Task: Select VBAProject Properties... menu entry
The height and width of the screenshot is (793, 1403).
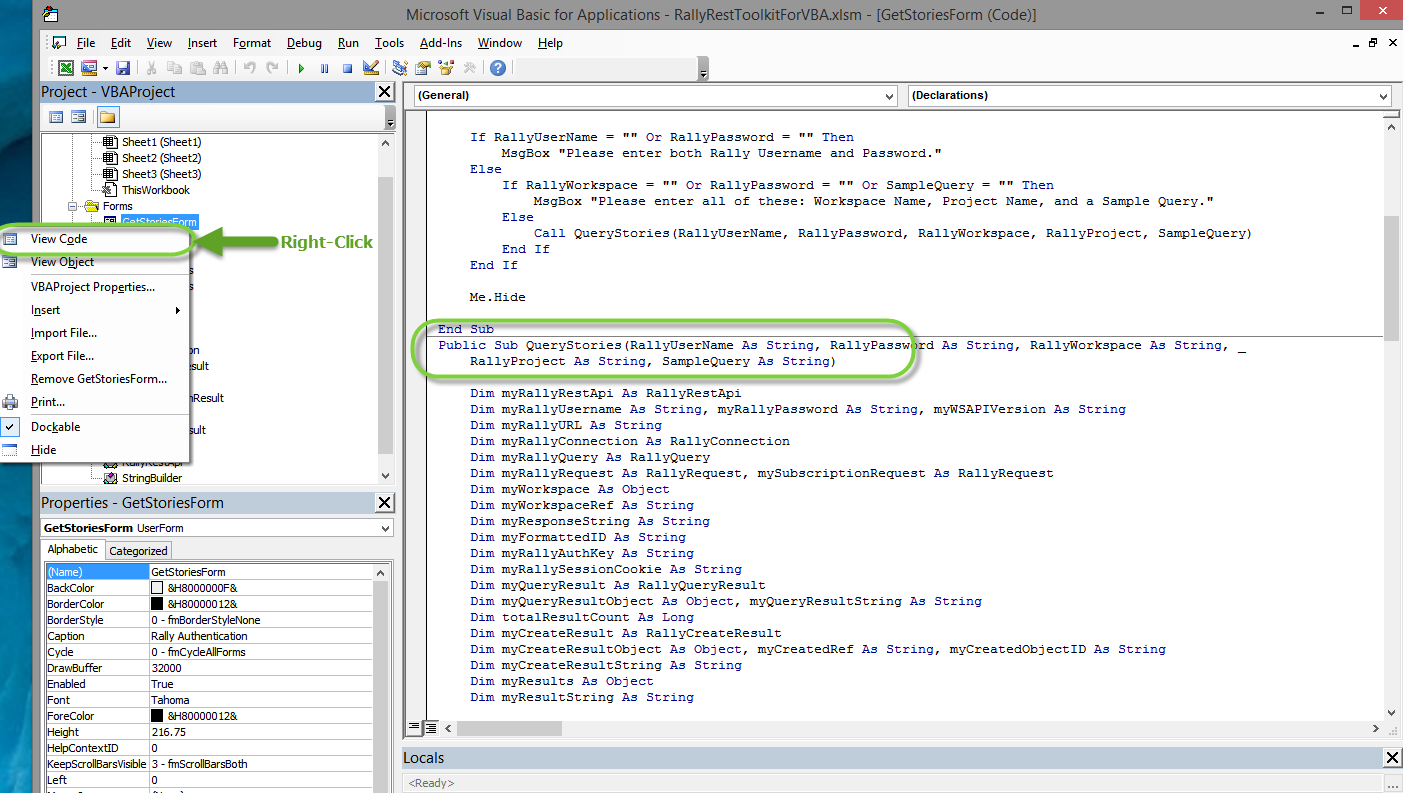Action: point(93,287)
